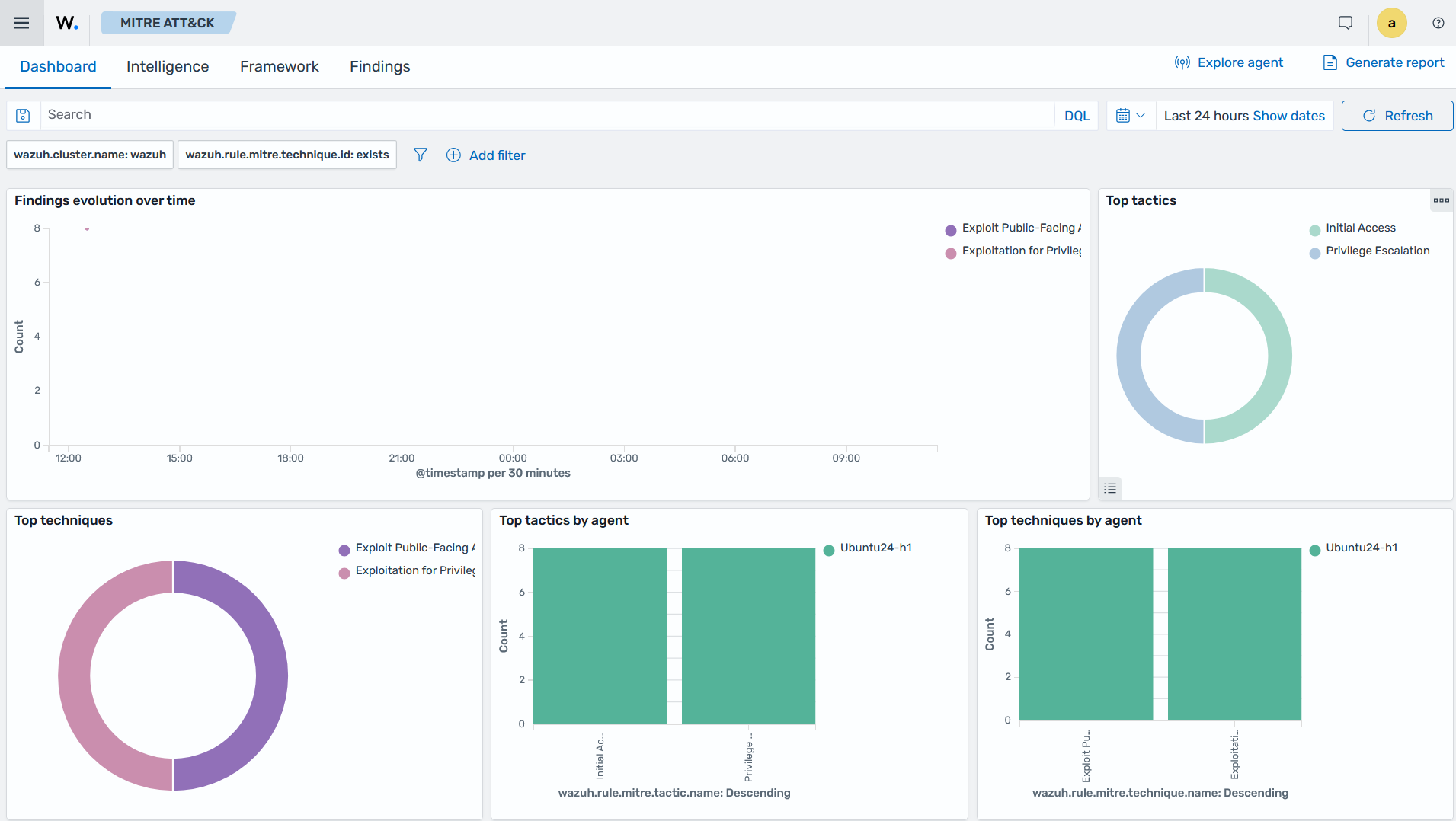Click Explore agent

coord(1228,62)
